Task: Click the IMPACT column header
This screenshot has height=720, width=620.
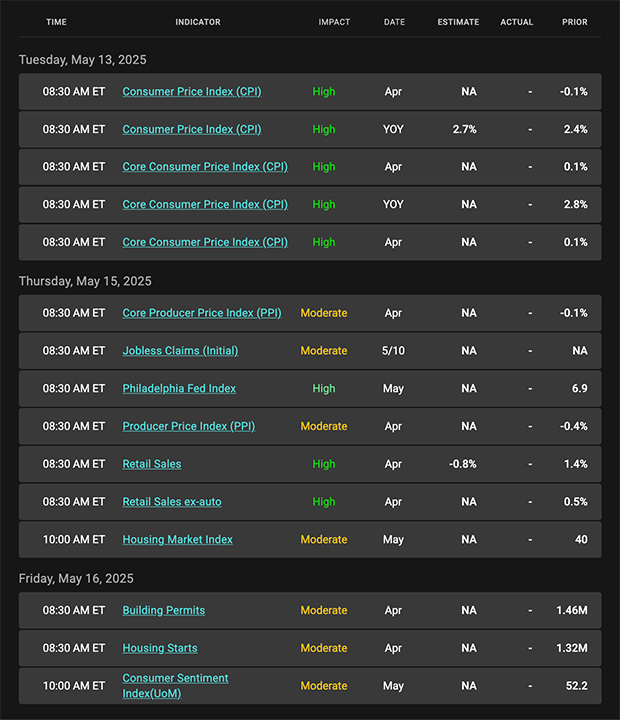Action: (x=334, y=22)
